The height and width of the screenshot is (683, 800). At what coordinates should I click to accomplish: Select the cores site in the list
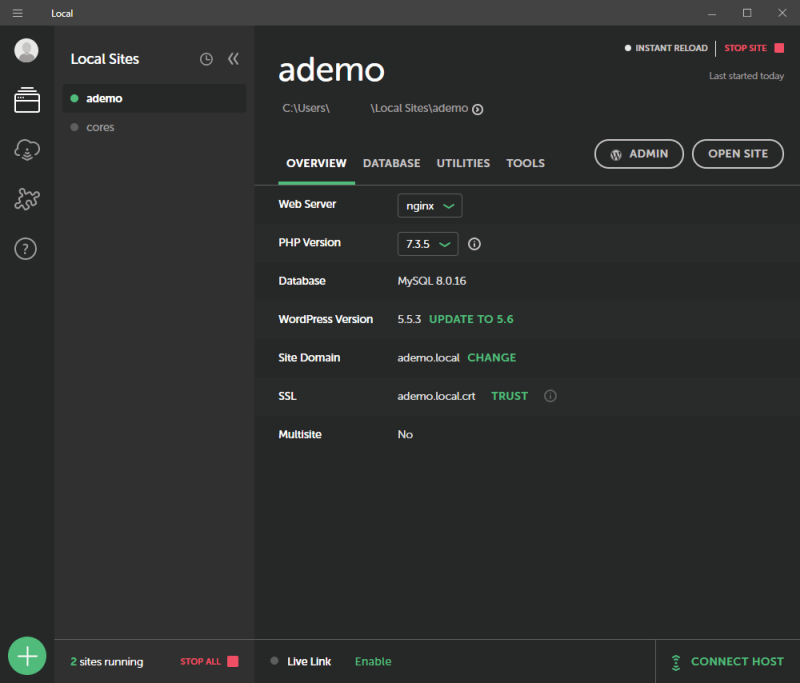pyautogui.click(x=154, y=127)
